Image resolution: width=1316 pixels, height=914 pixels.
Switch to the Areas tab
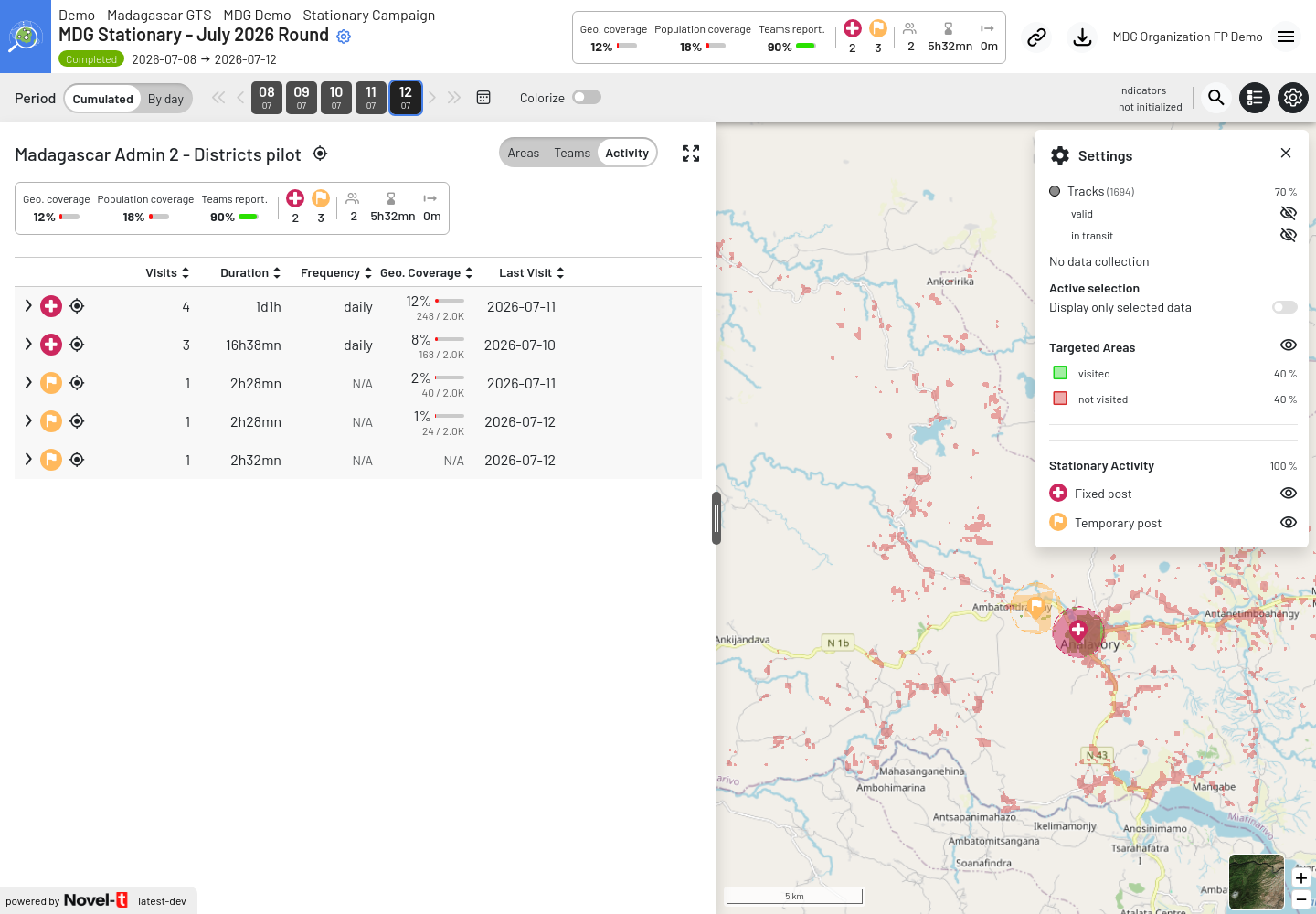524,153
